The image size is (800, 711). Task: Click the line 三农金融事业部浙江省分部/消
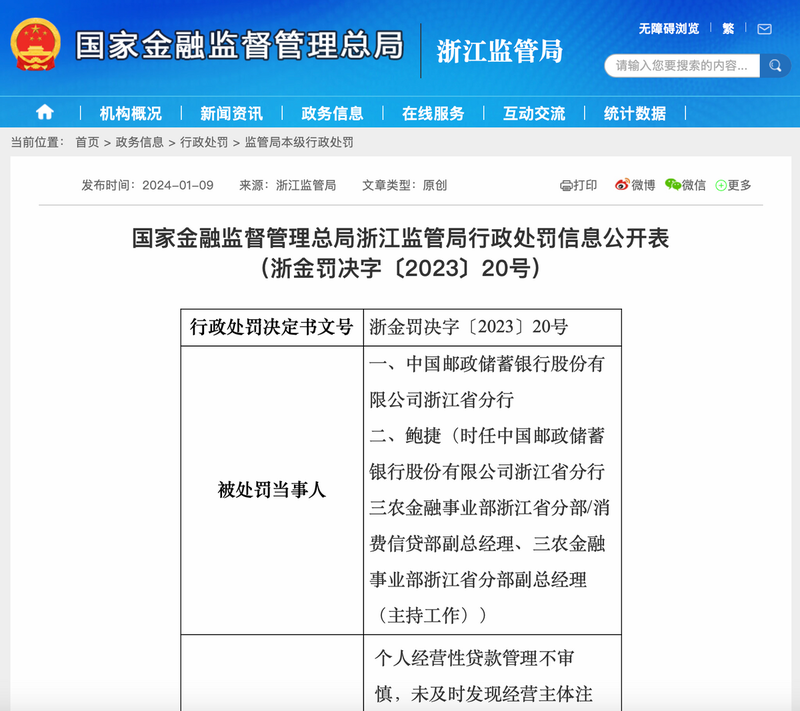tap(489, 508)
